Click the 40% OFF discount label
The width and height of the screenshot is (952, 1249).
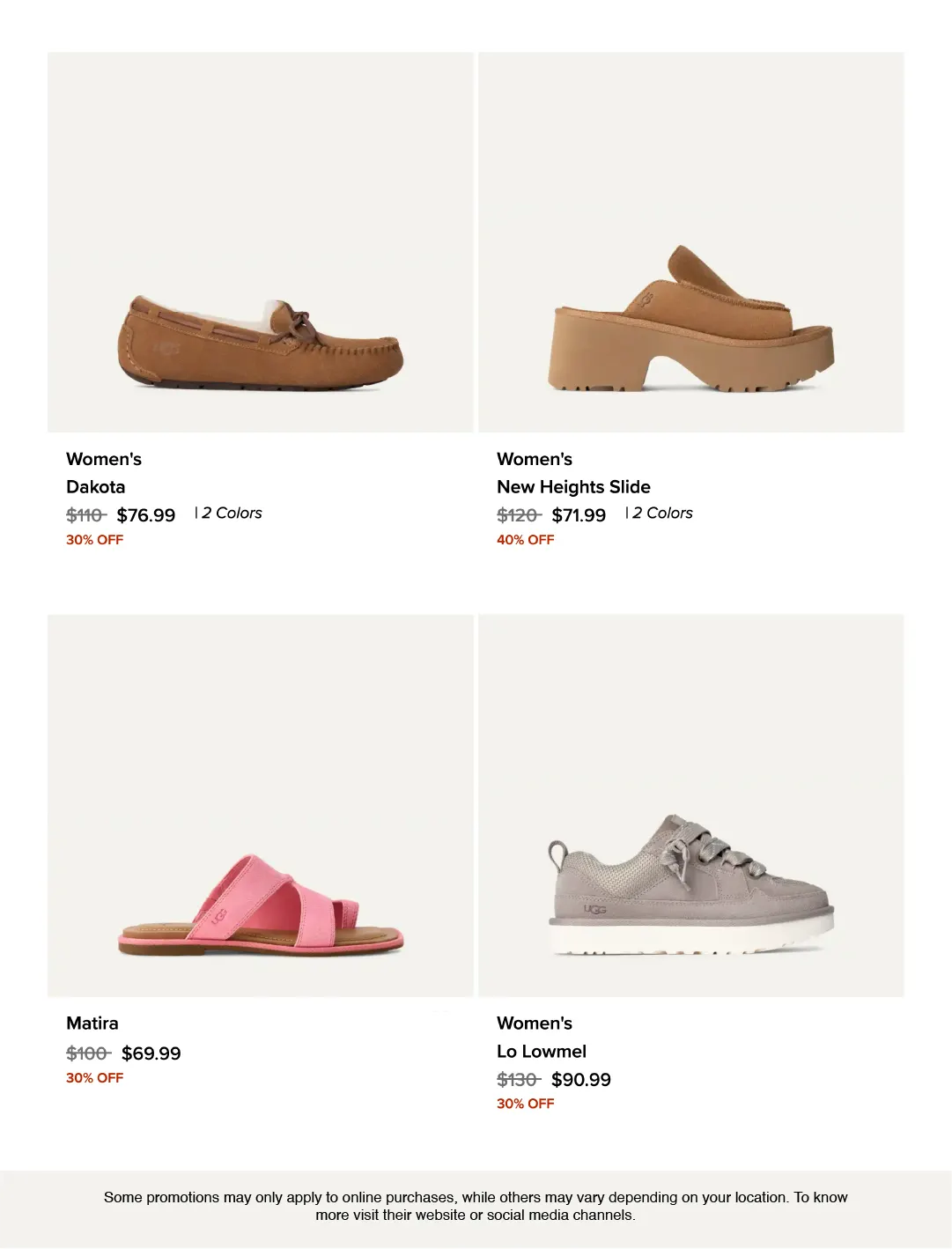(526, 540)
